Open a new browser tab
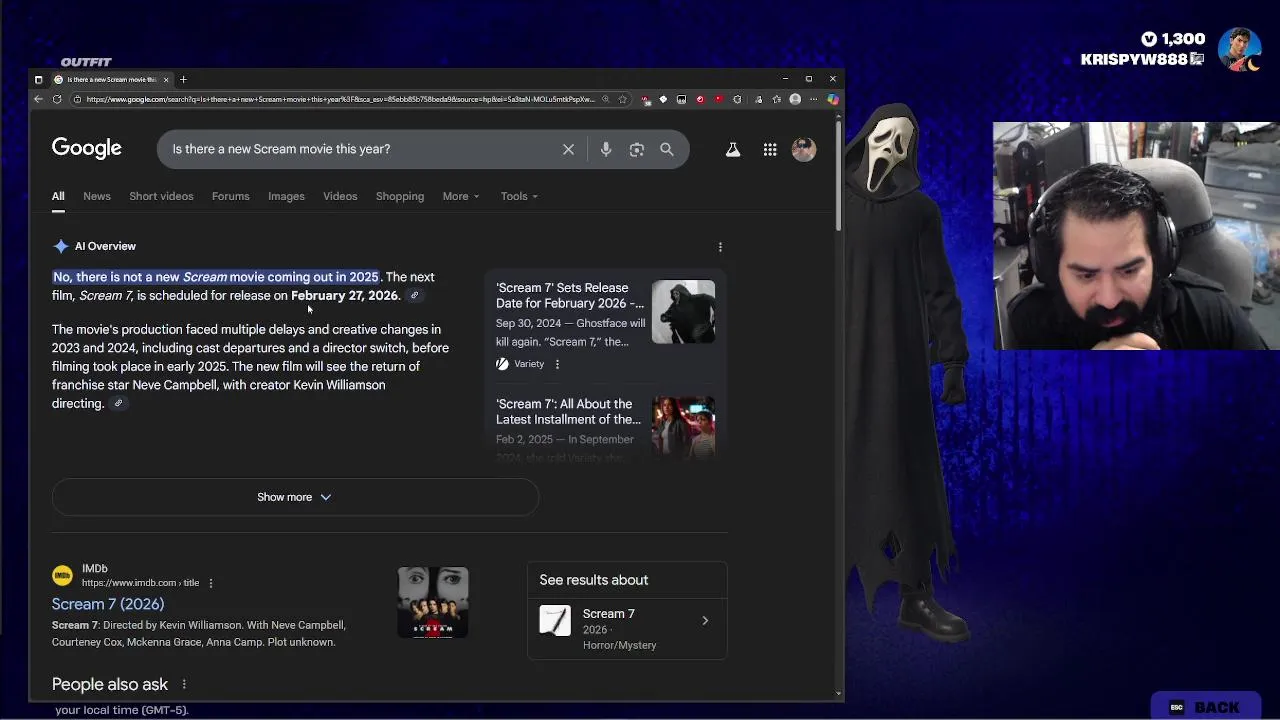The height and width of the screenshot is (720, 1280). [x=183, y=79]
